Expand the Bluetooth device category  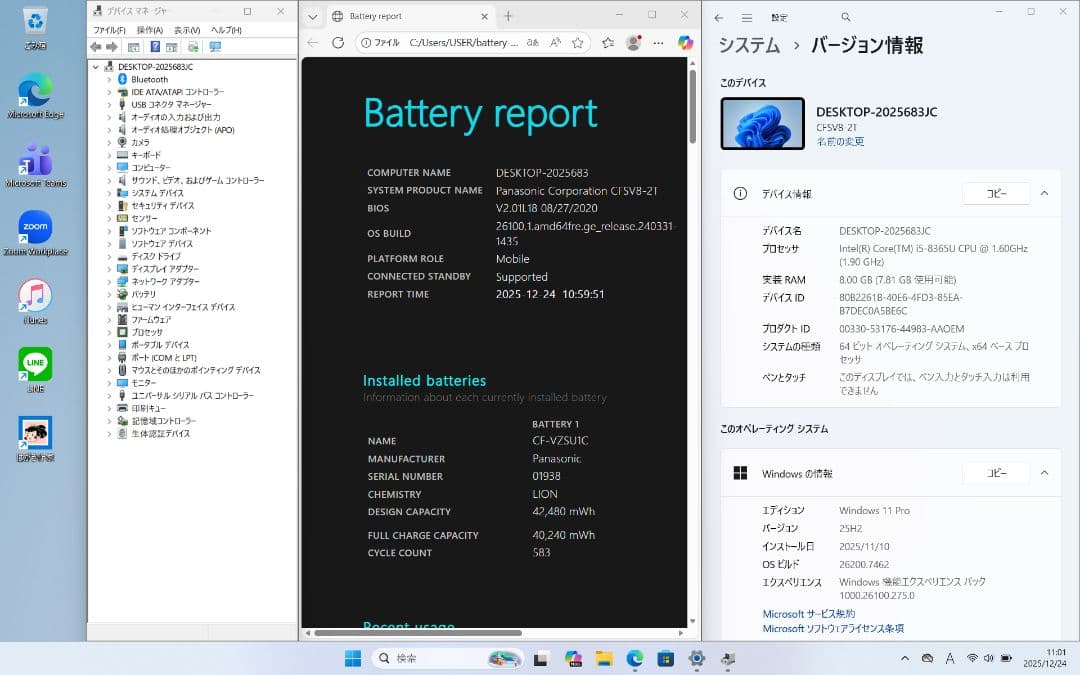coord(109,79)
